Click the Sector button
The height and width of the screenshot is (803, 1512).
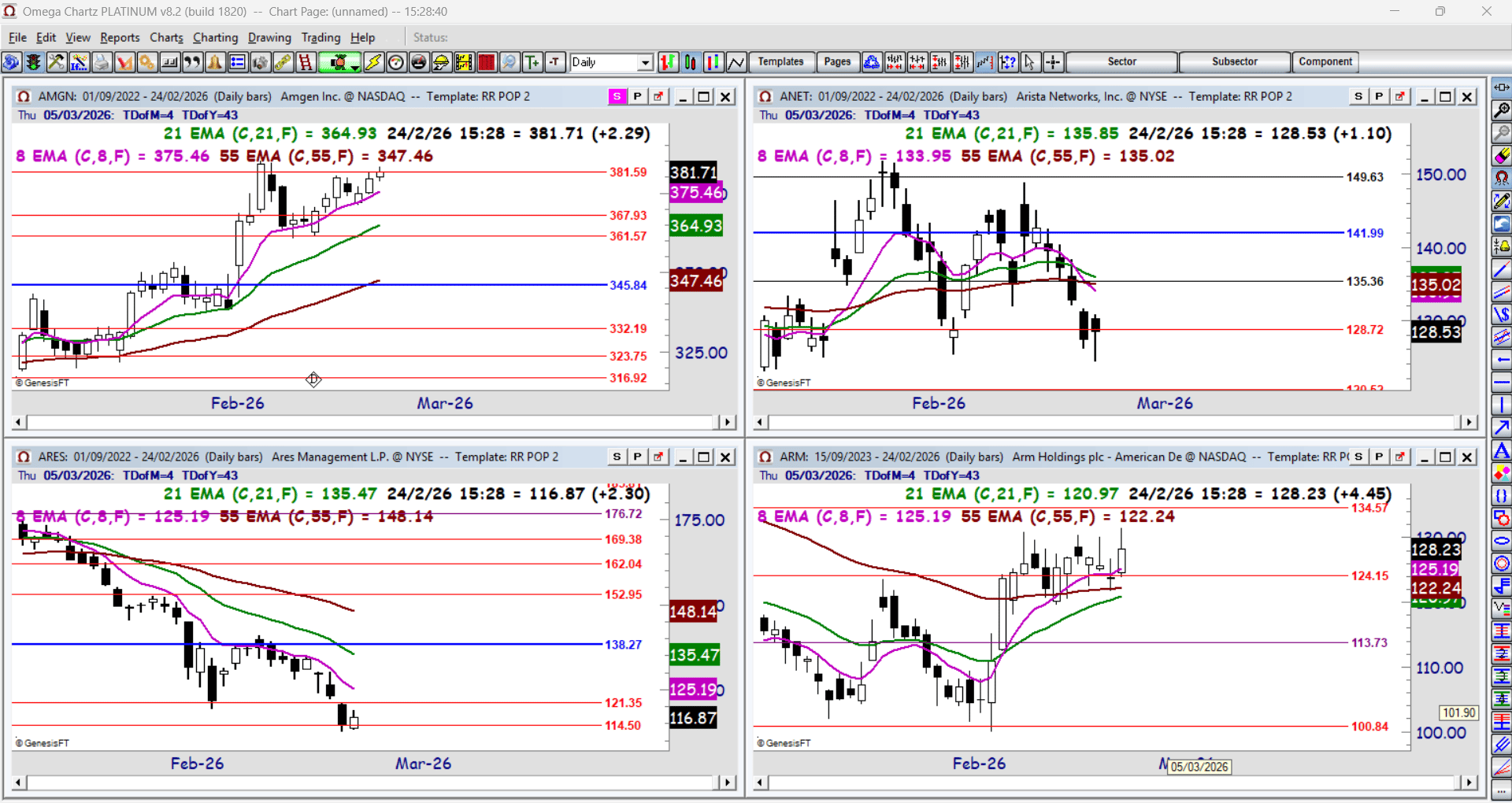coord(1121,62)
